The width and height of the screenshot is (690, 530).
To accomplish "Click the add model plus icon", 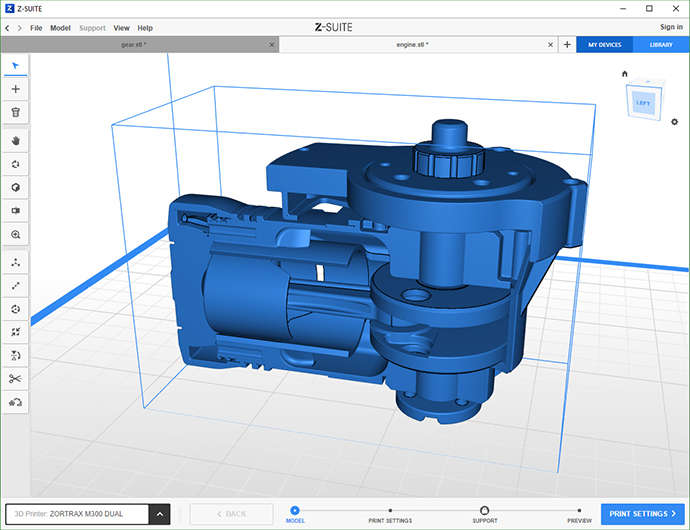I will tap(15, 89).
